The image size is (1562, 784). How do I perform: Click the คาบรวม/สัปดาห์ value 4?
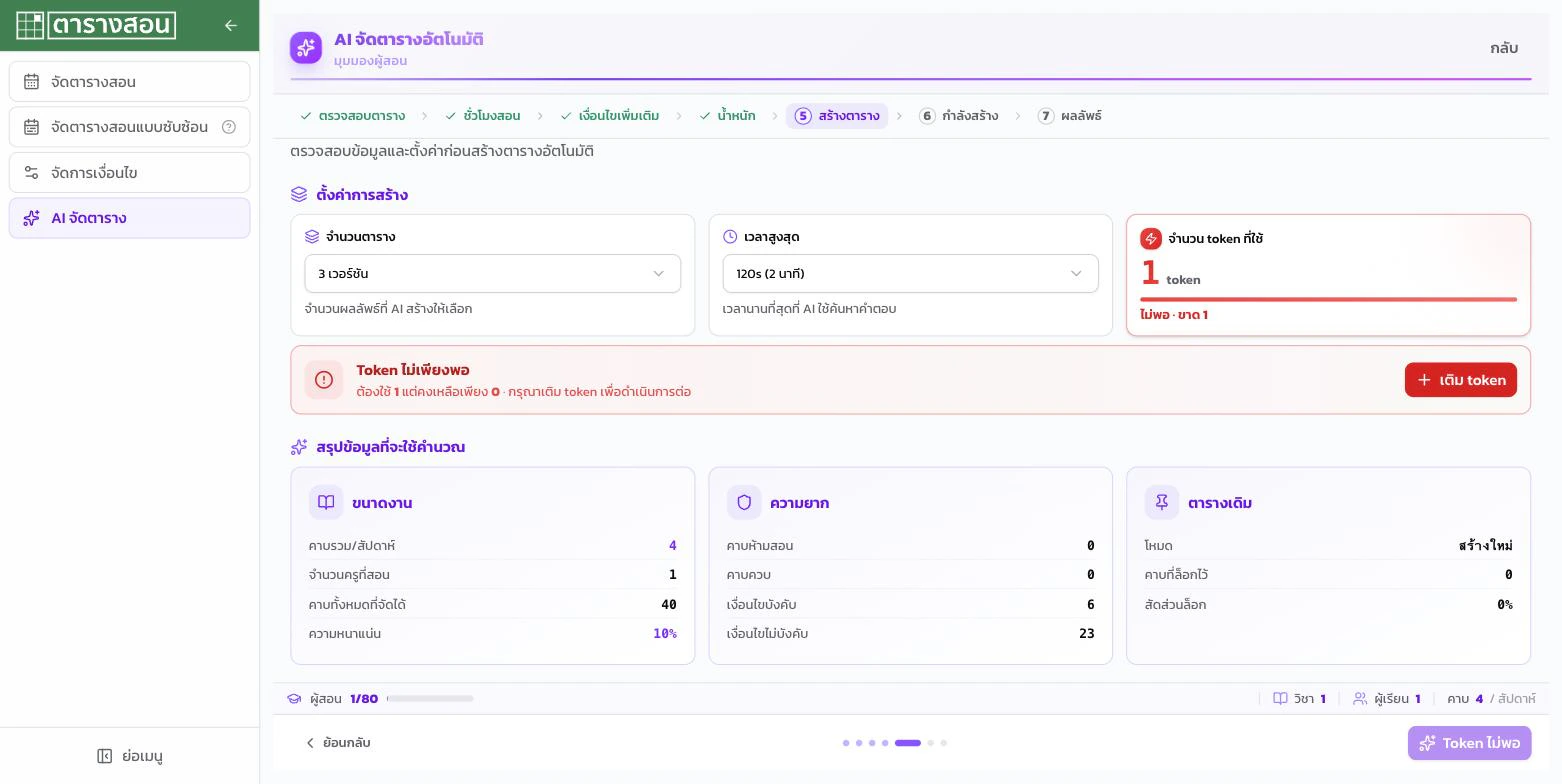(x=673, y=546)
